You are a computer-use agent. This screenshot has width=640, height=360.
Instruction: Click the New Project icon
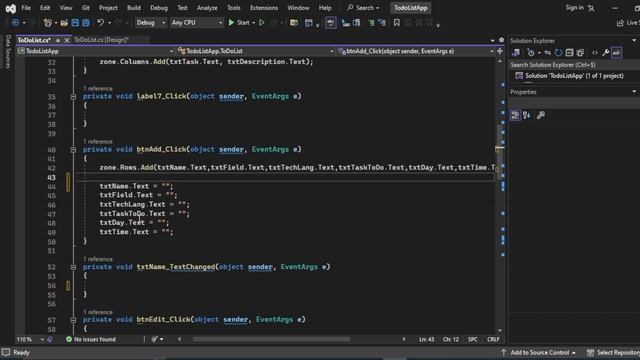[48, 23]
